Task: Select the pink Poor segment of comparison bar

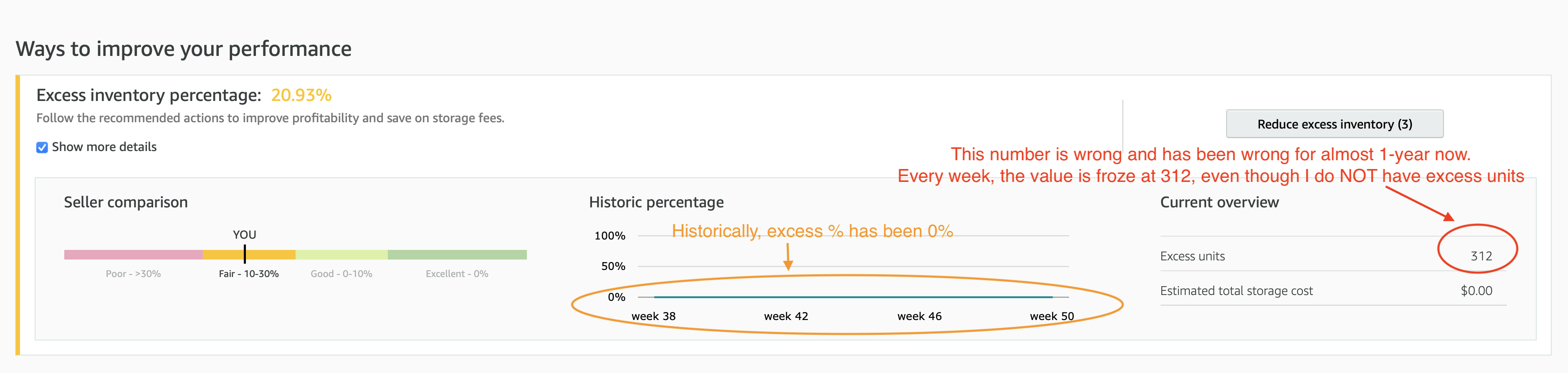Action: tap(133, 255)
